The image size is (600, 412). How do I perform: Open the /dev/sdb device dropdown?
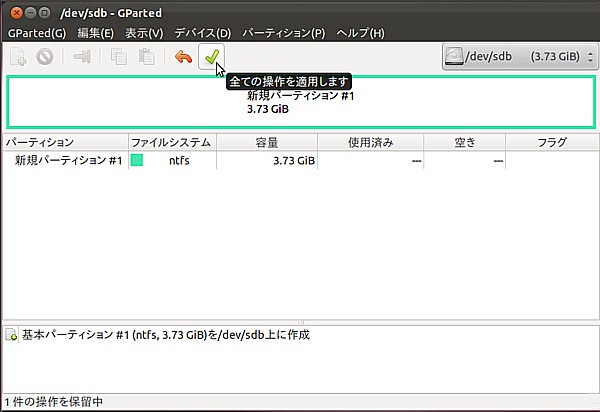click(x=520, y=57)
